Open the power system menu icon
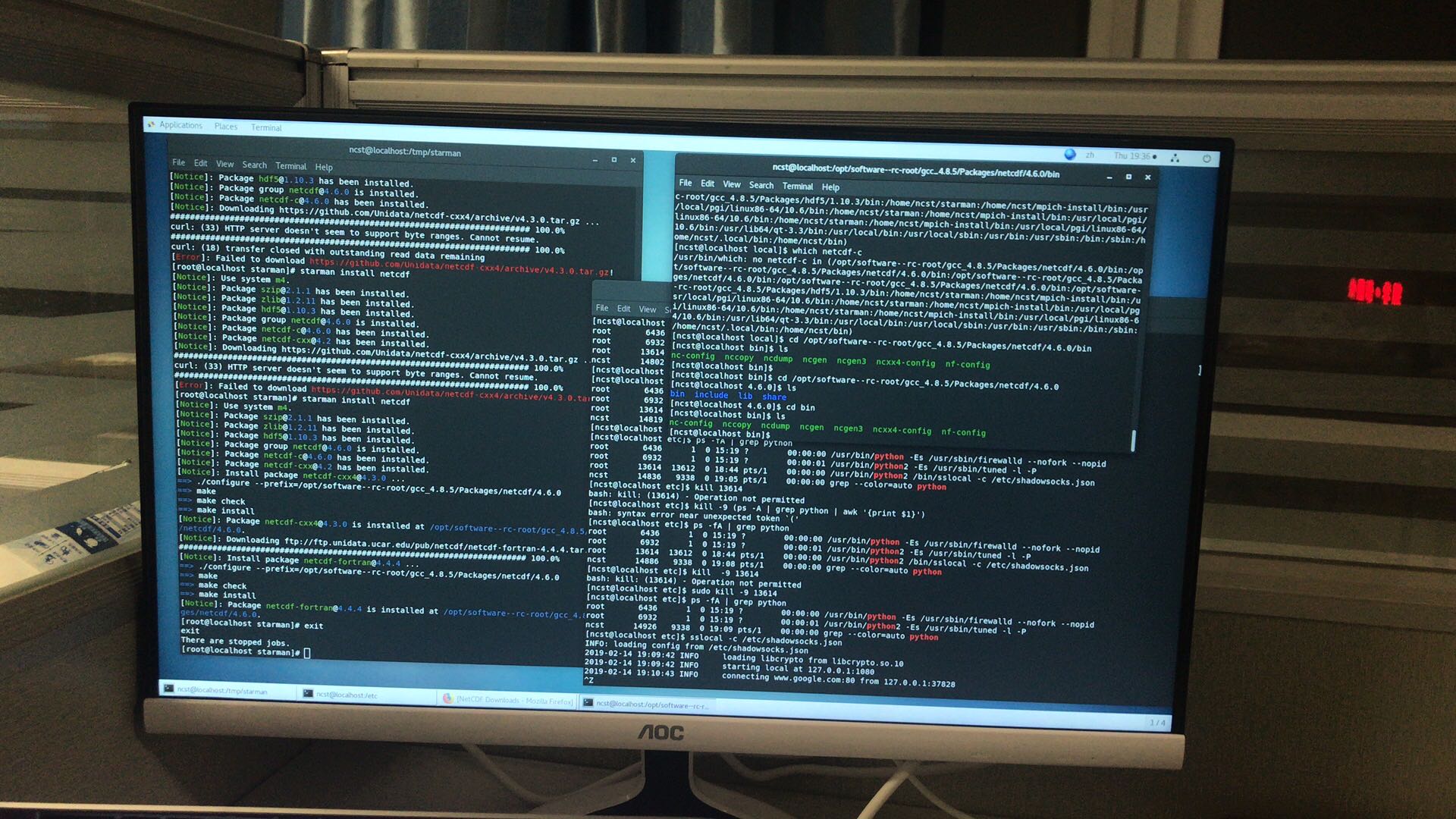Image resolution: width=1456 pixels, height=819 pixels. pyautogui.click(x=1207, y=158)
